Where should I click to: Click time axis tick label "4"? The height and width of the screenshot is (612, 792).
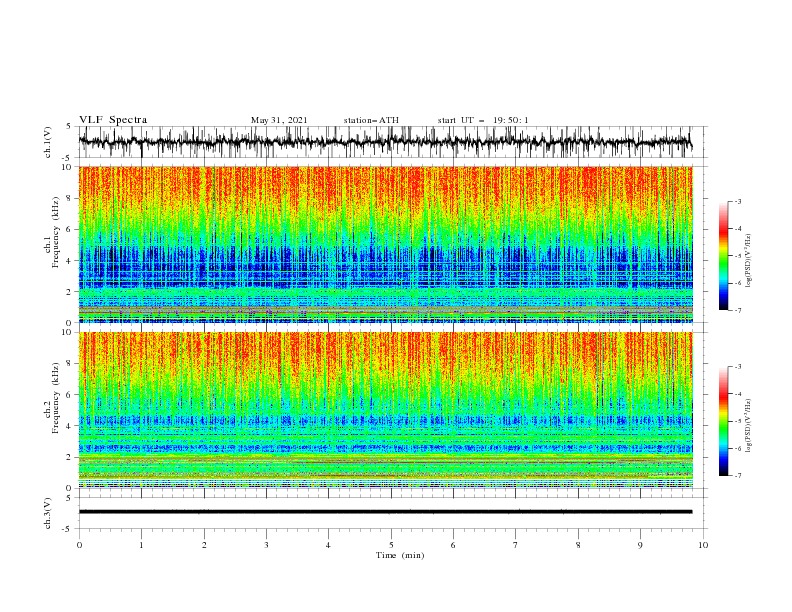(x=328, y=545)
